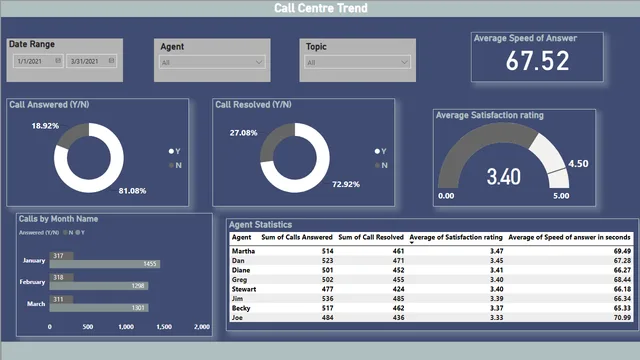Click the 4.50 gauge target label
Image resolution: width=640 pixels, height=360 pixels.
click(578, 164)
